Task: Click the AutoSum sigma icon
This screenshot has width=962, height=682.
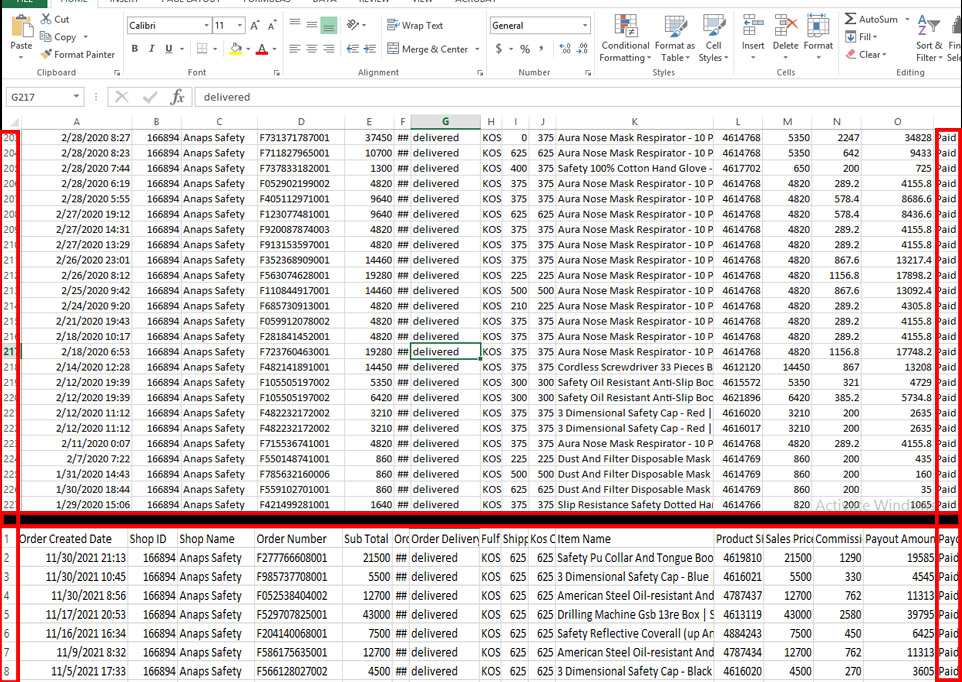Action: 850,19
